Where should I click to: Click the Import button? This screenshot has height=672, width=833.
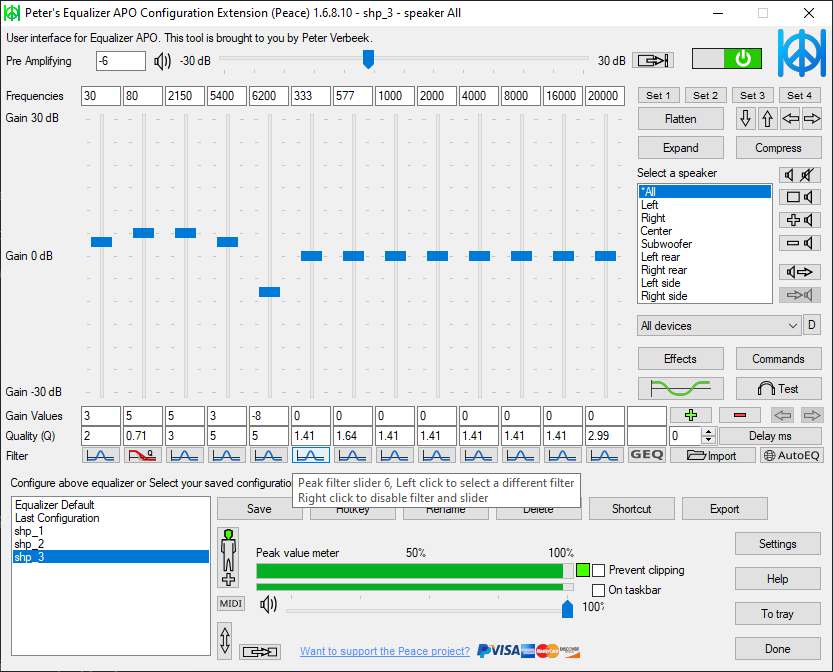[x=712, y=455]
